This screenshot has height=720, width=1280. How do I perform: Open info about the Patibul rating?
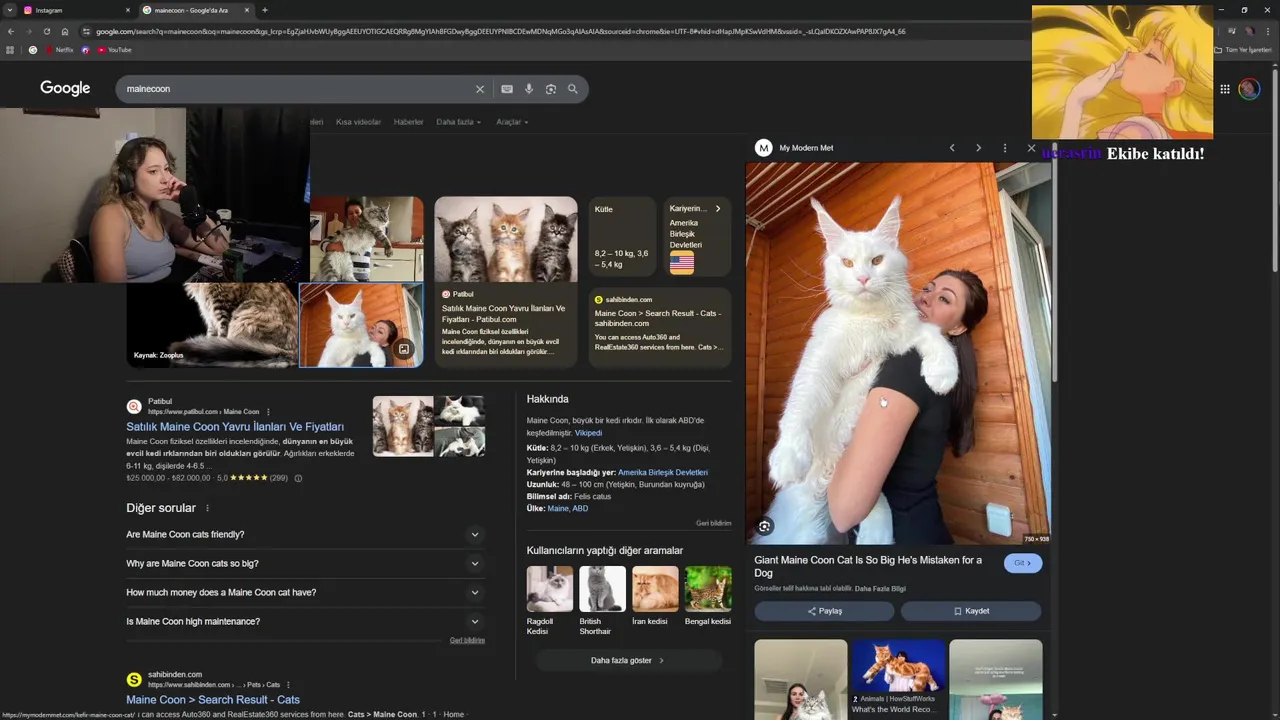click(x=298, y=478)
